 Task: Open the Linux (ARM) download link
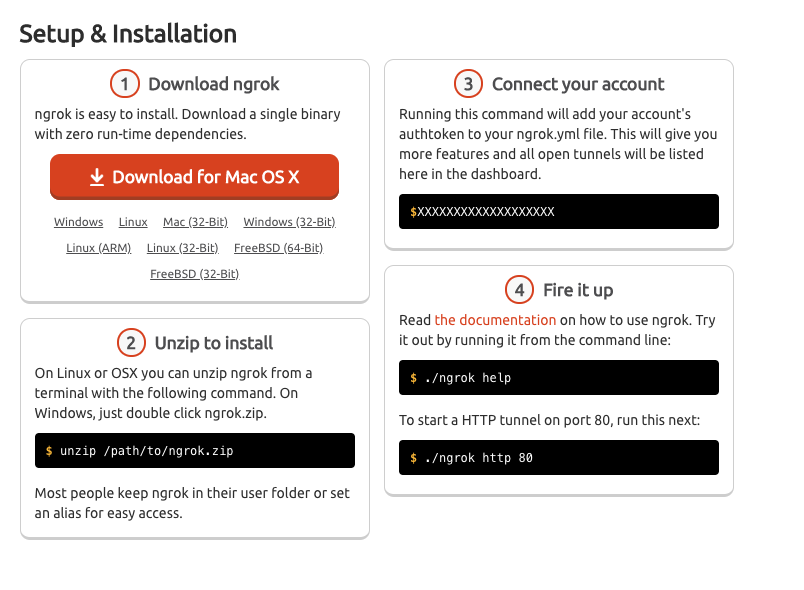pyautogui.click(x=98, y=248)
